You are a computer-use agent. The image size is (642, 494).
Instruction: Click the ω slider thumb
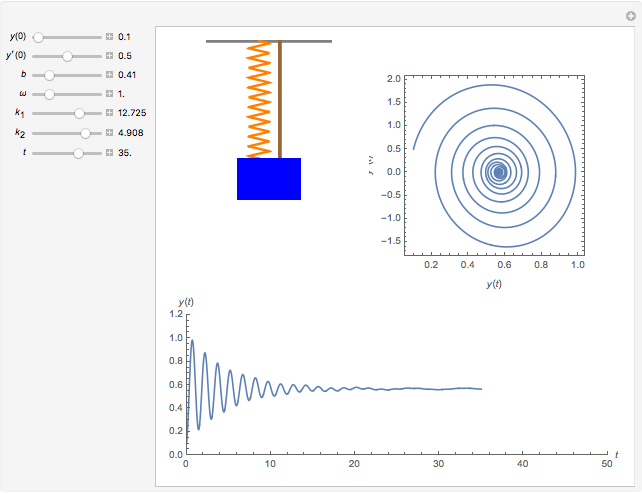point(49,94)
